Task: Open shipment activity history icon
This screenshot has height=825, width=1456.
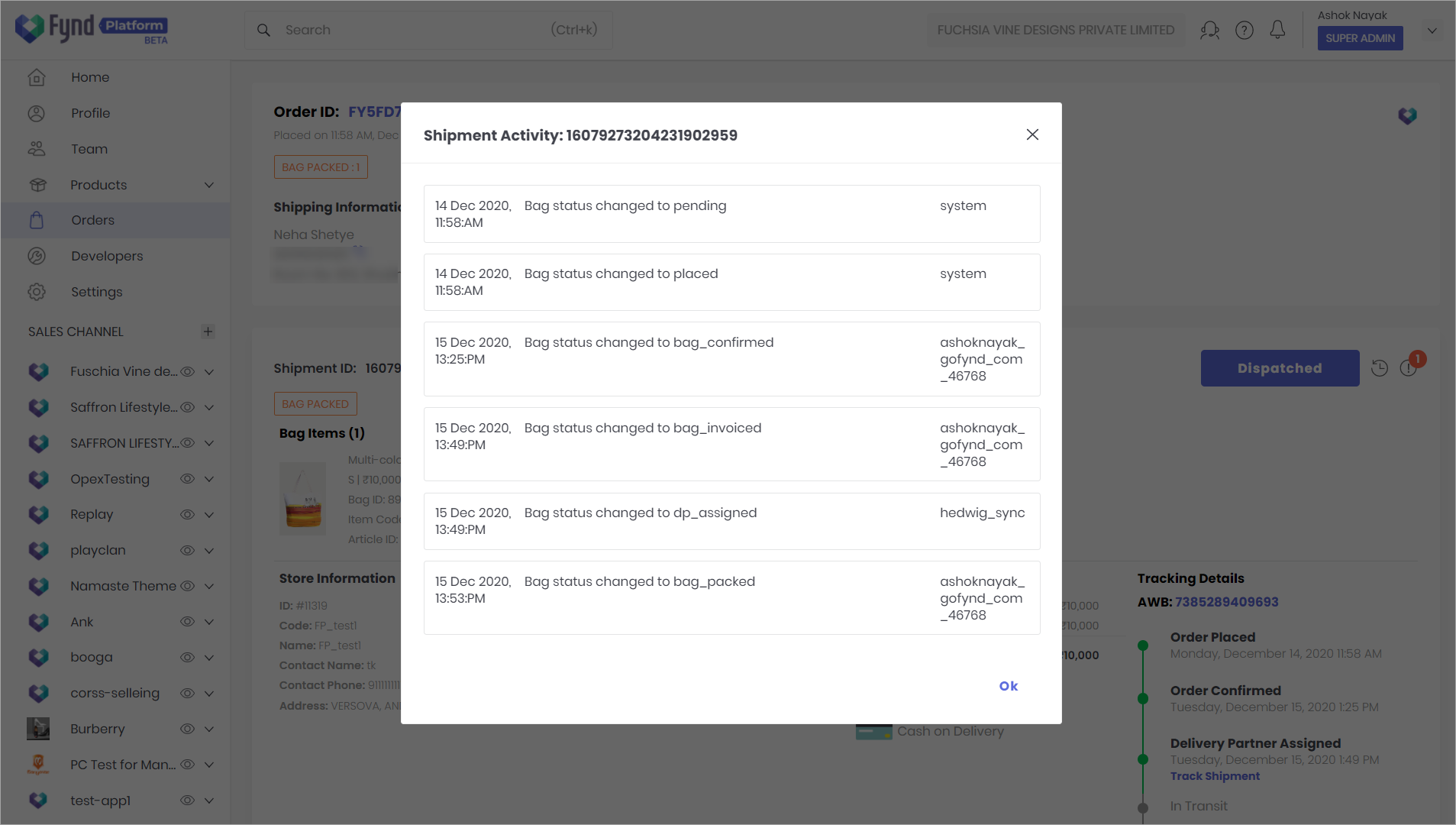Action: pos(1379,368)
